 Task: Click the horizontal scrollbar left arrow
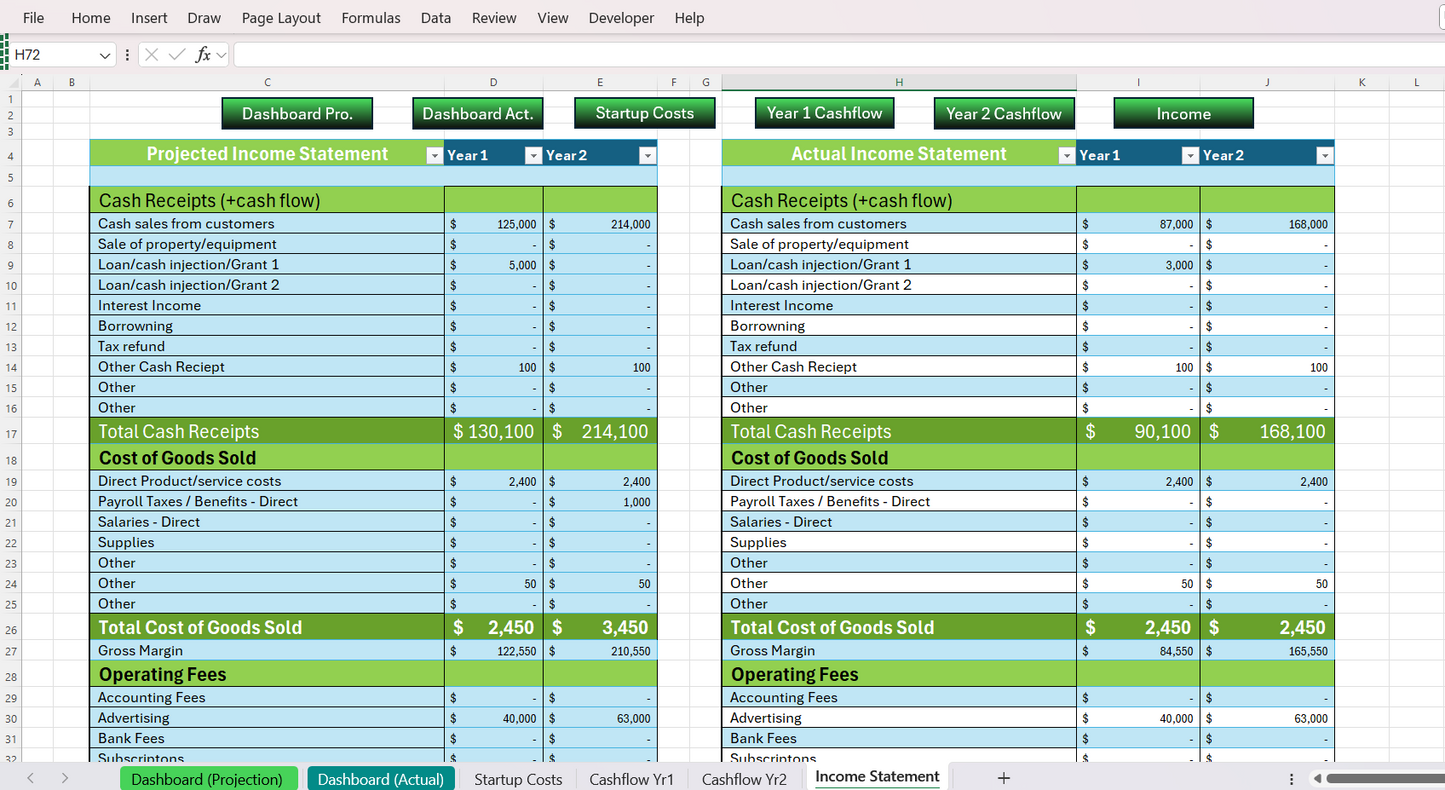point(1317,779)
